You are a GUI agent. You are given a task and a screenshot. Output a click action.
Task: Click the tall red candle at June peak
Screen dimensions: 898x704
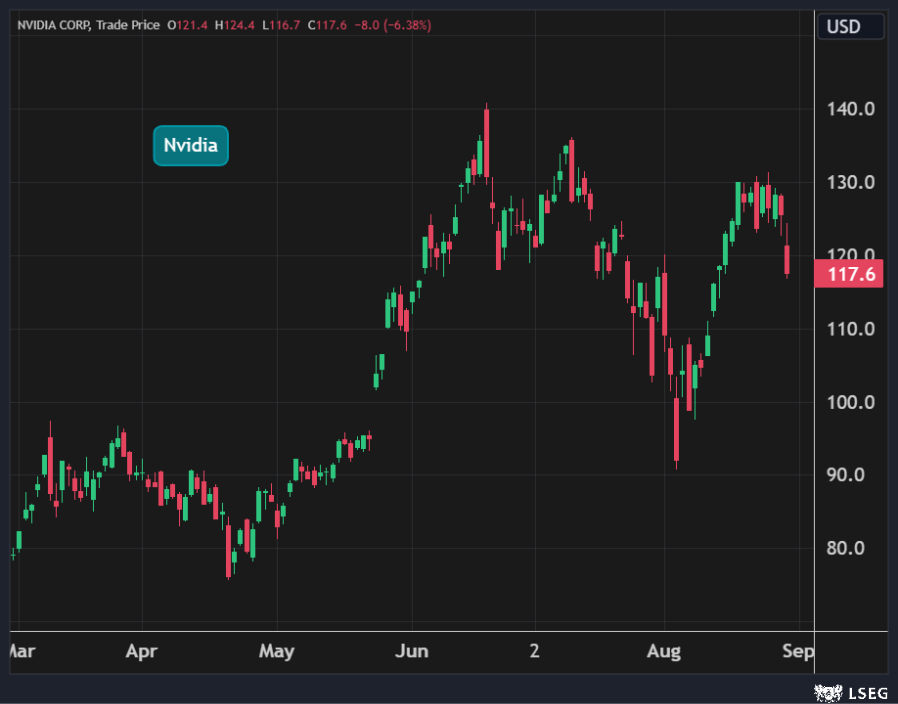(x=487, y=142)
